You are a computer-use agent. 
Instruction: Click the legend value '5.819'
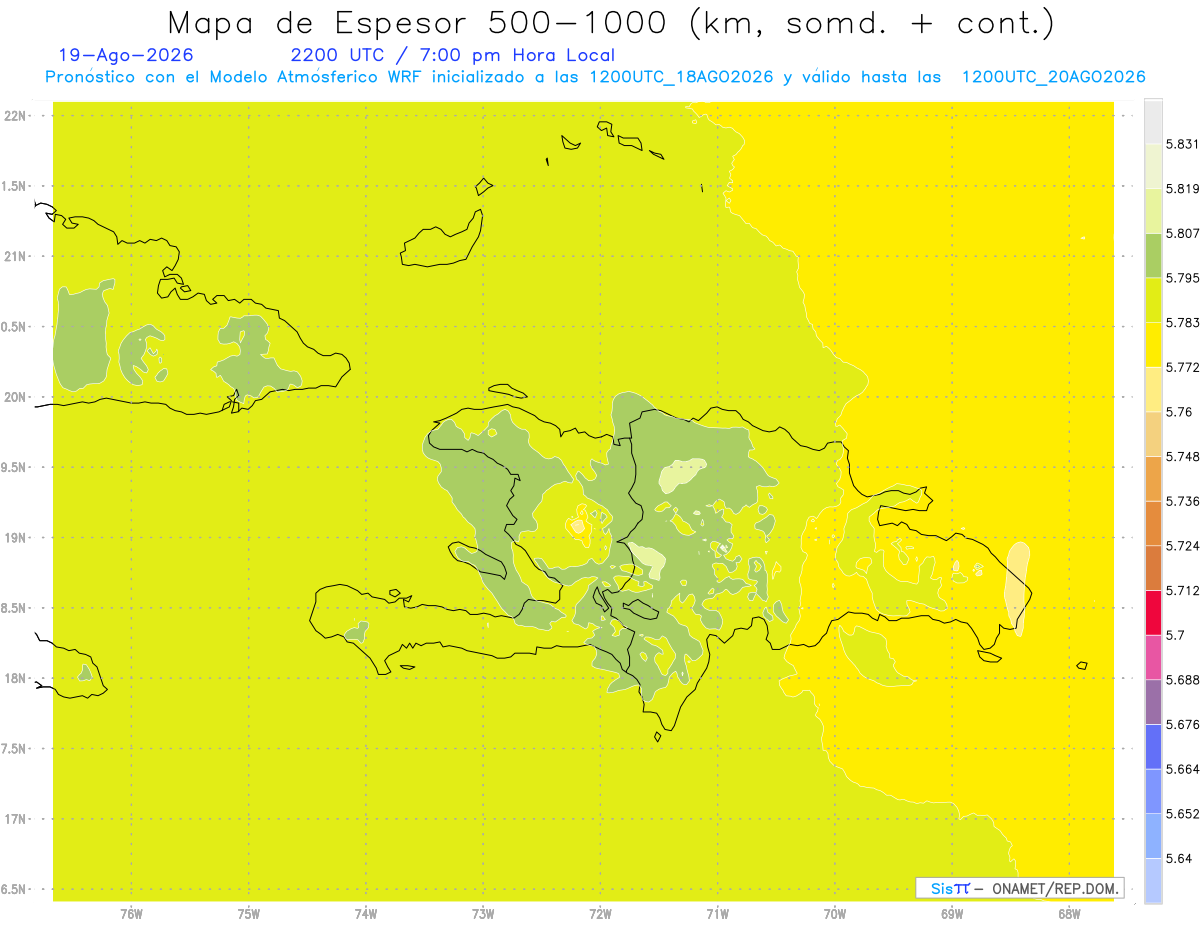coord(1183,189)
